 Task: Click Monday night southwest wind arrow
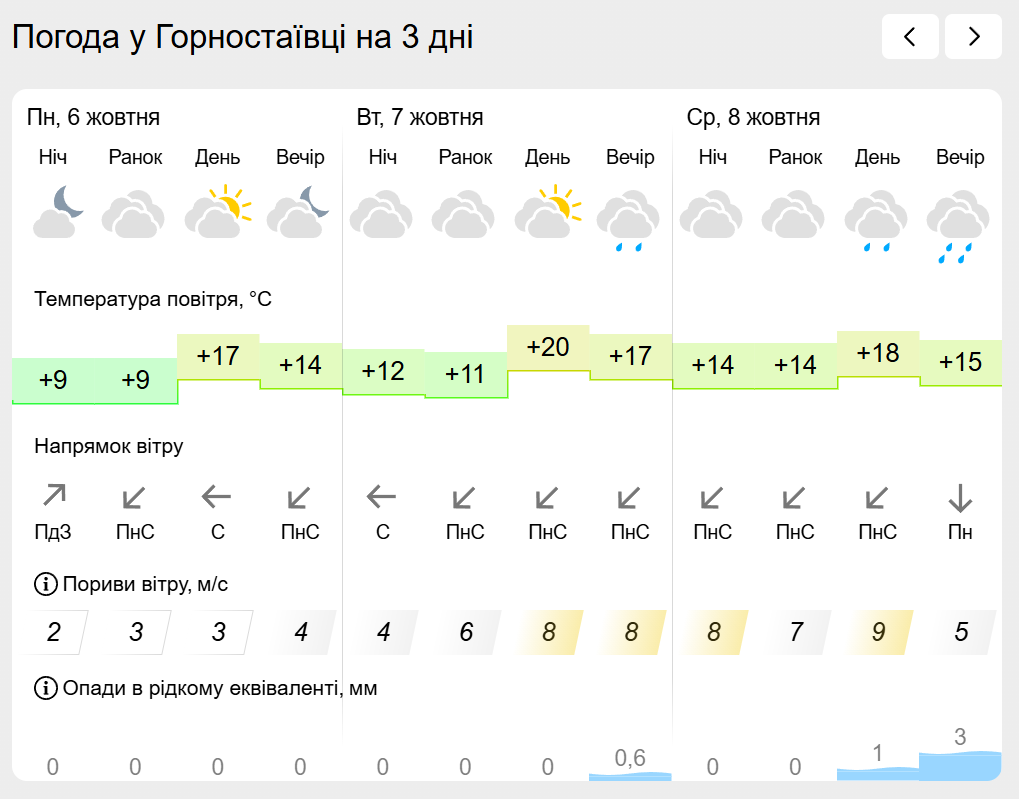(54, 496)
